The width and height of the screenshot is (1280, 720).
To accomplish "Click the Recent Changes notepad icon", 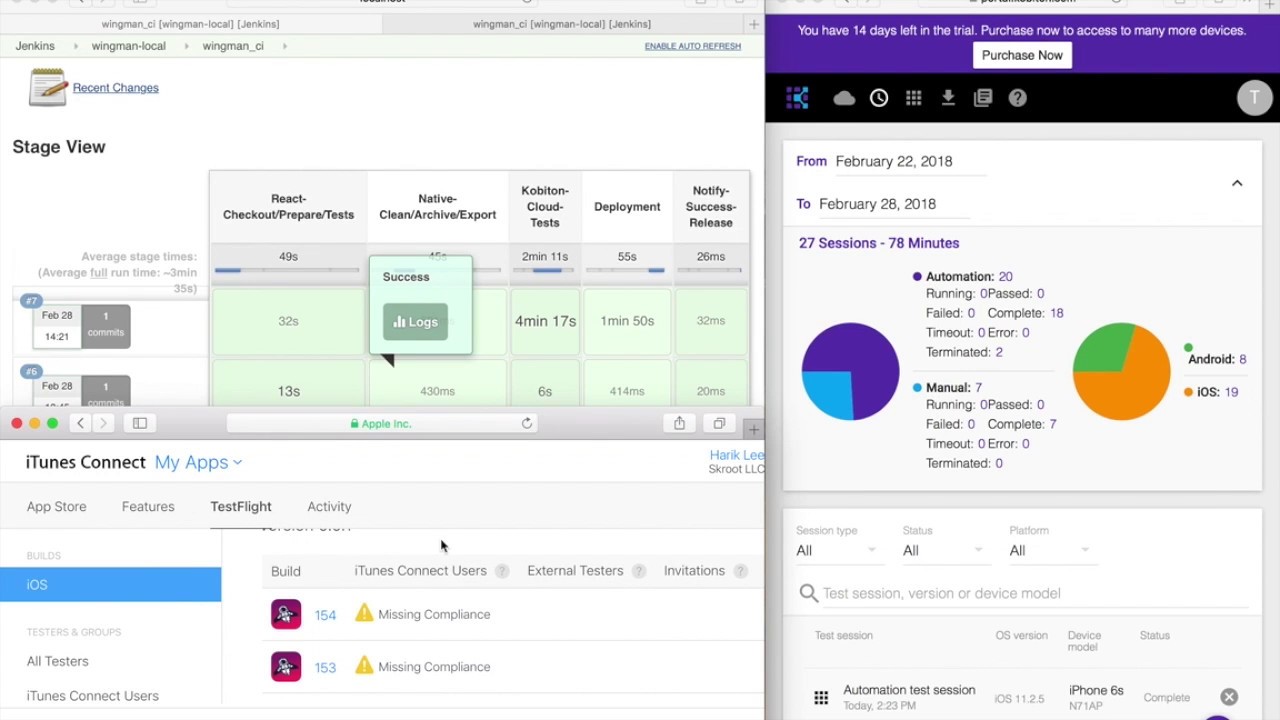I will [x=47, y=88].
